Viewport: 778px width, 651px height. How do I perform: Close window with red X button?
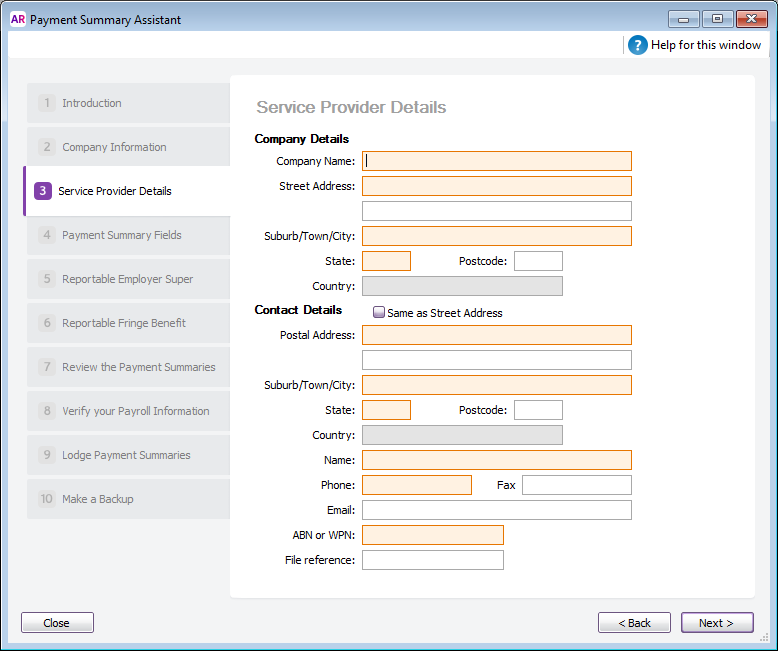pyautogui.click(x=752, y=19)
